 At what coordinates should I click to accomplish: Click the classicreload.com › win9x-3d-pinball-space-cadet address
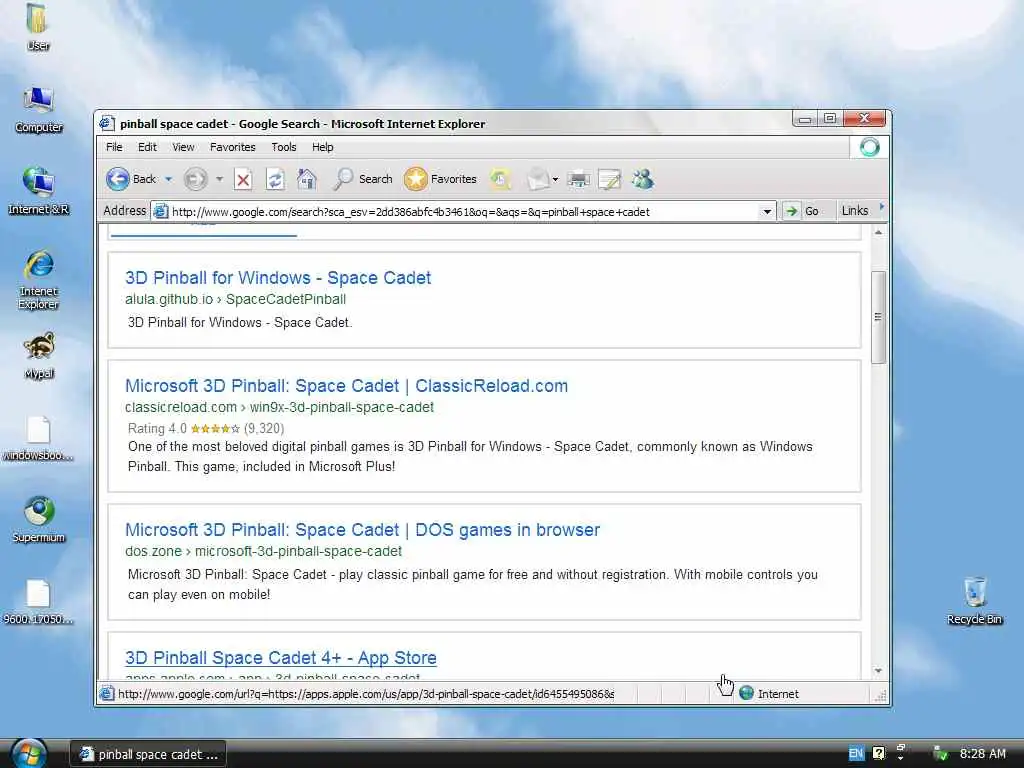(x=280, y=407)
